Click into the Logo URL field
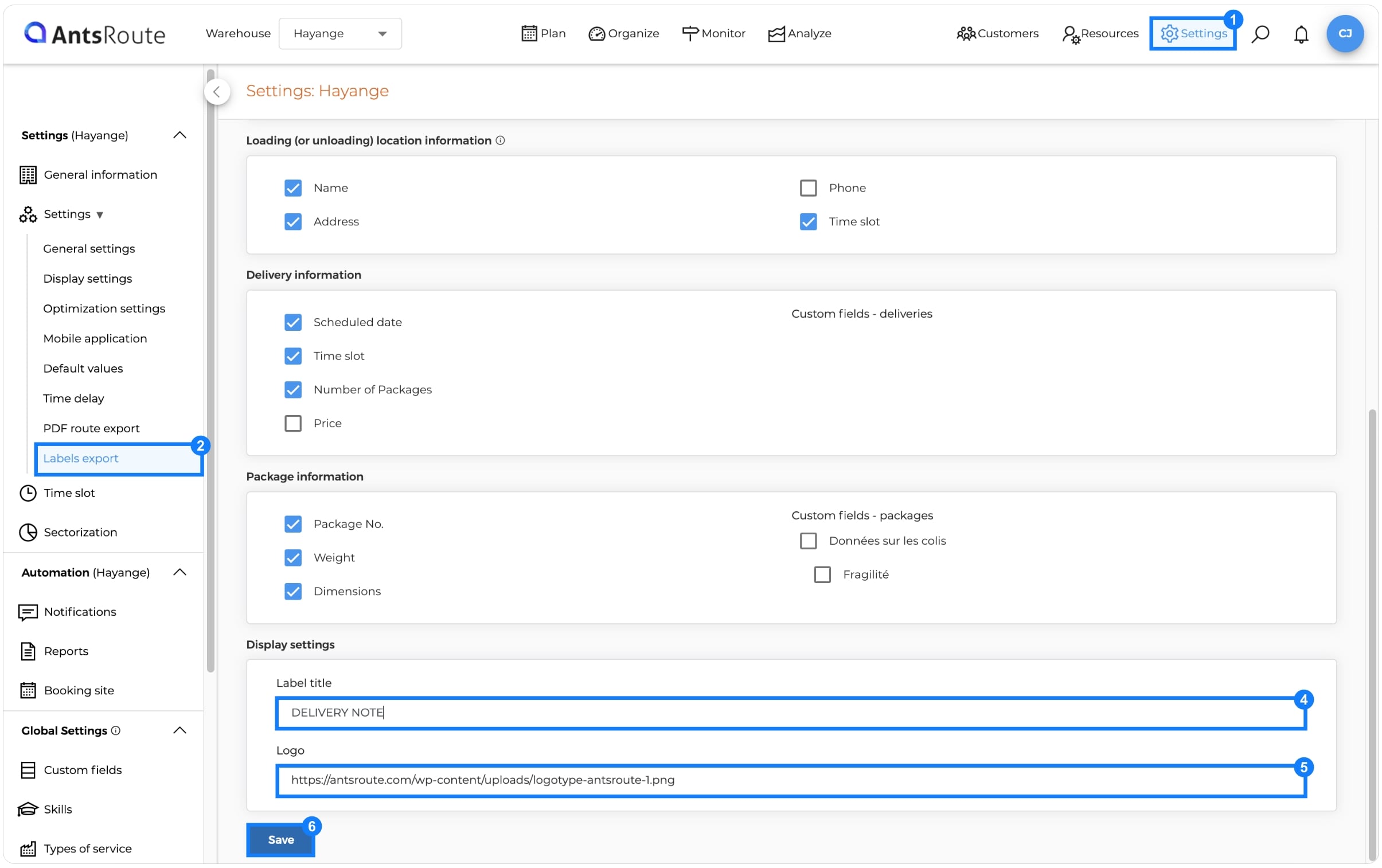1382x868 pixels. 791,780
